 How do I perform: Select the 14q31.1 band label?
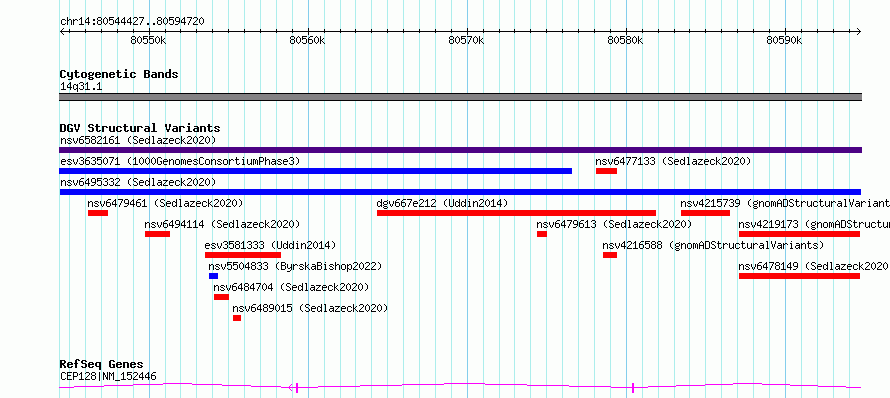coord(81,87)
